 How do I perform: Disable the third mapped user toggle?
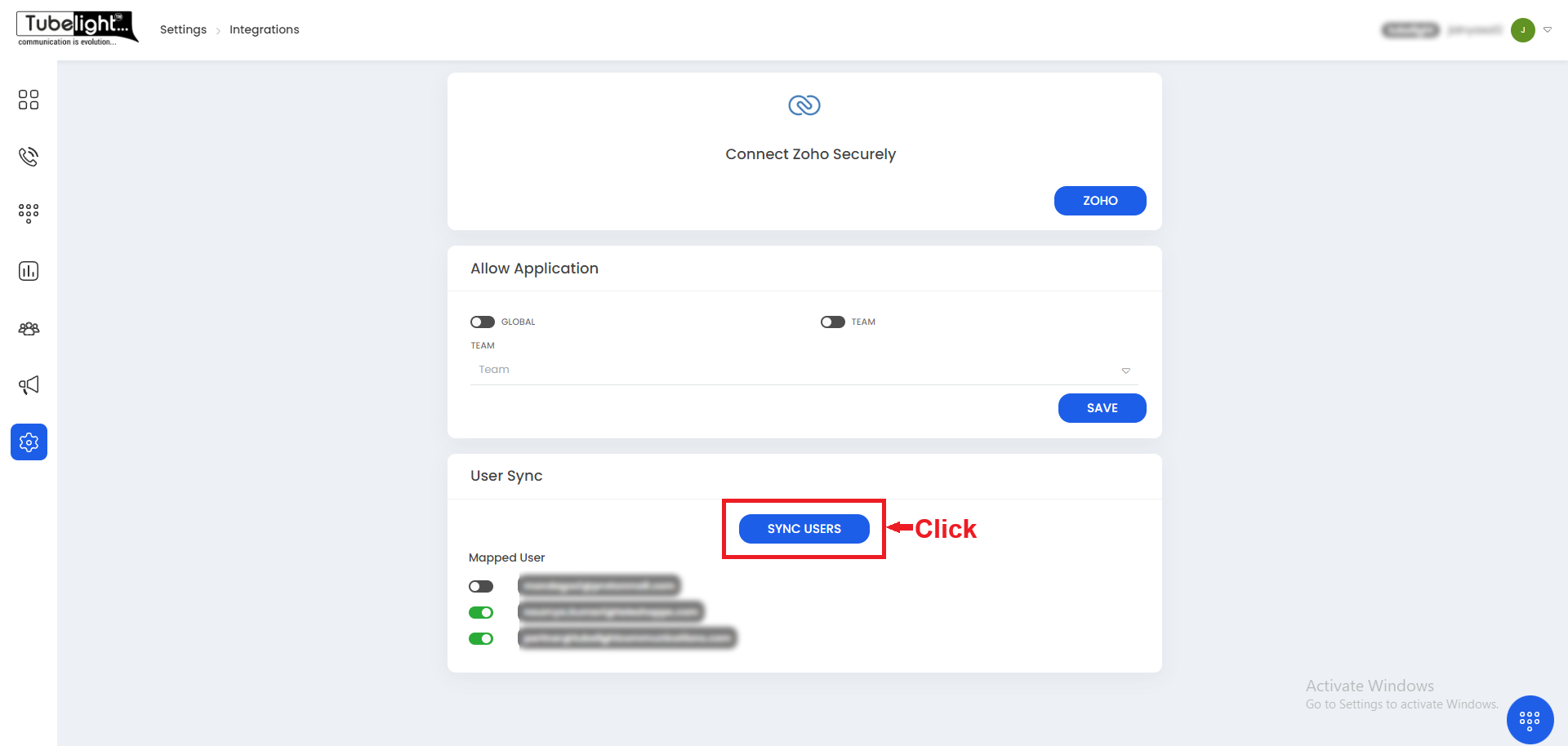pyautogui.click(x=481, y=639)
